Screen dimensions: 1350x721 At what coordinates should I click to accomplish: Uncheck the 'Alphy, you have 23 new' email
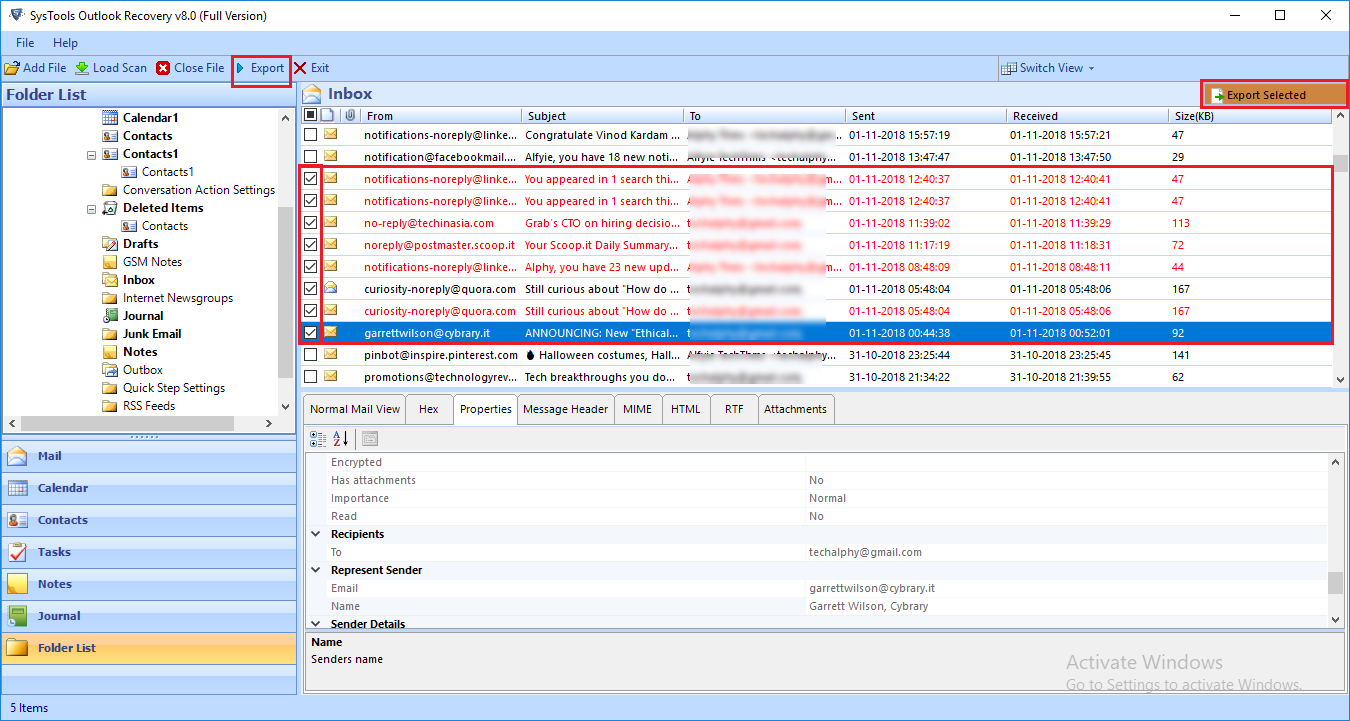tap(311, 267)
